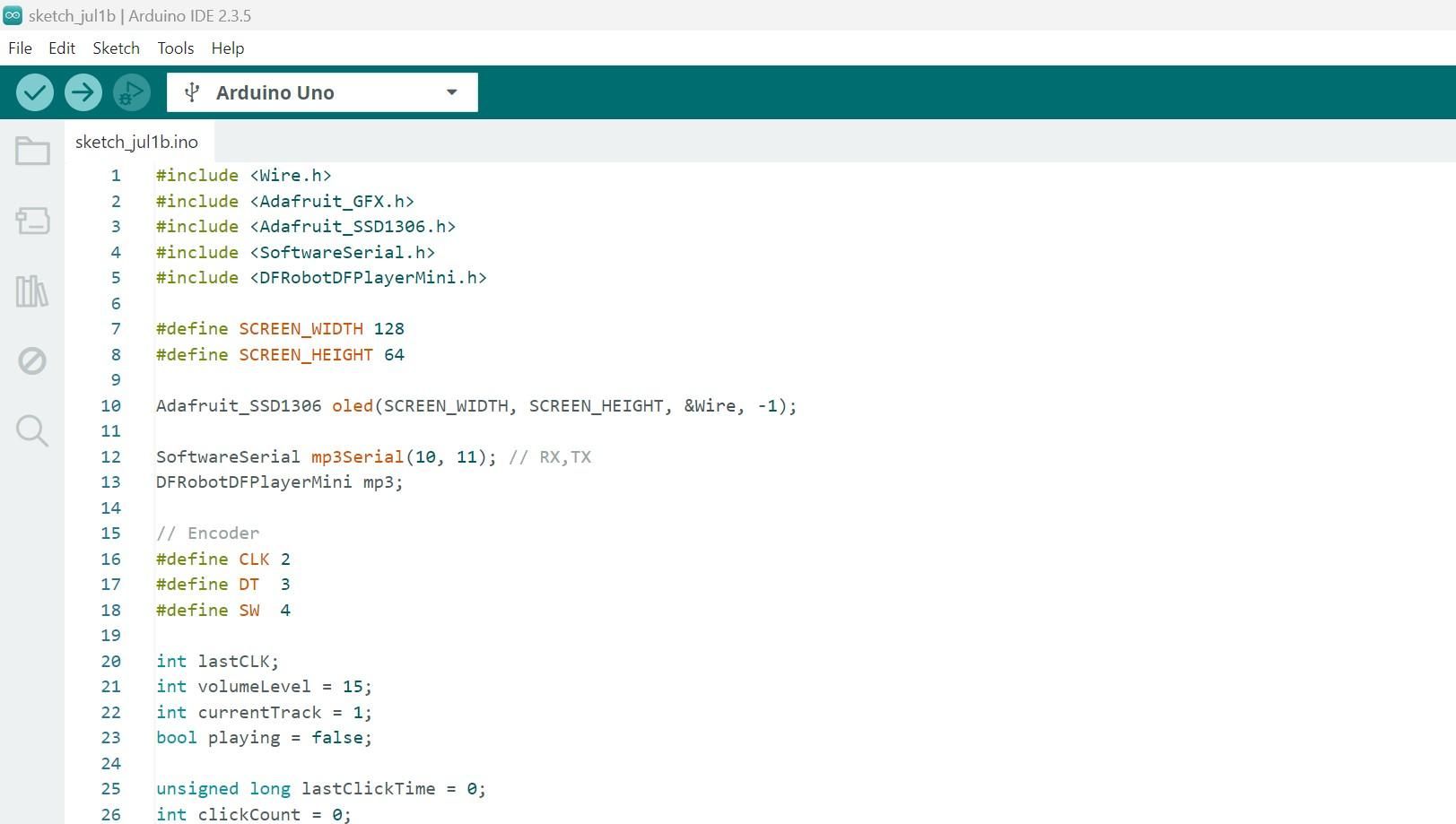Open the Edit menu
The image size is (1456, 824).
click(x=62, y=48)
